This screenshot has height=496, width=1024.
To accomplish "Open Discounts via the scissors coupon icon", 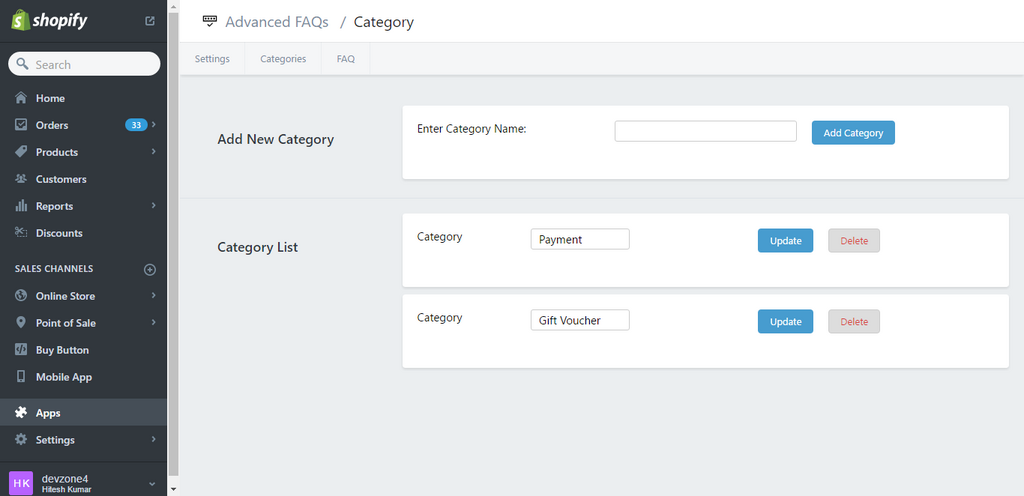I will pyautogui.click(x=22, y=233).
